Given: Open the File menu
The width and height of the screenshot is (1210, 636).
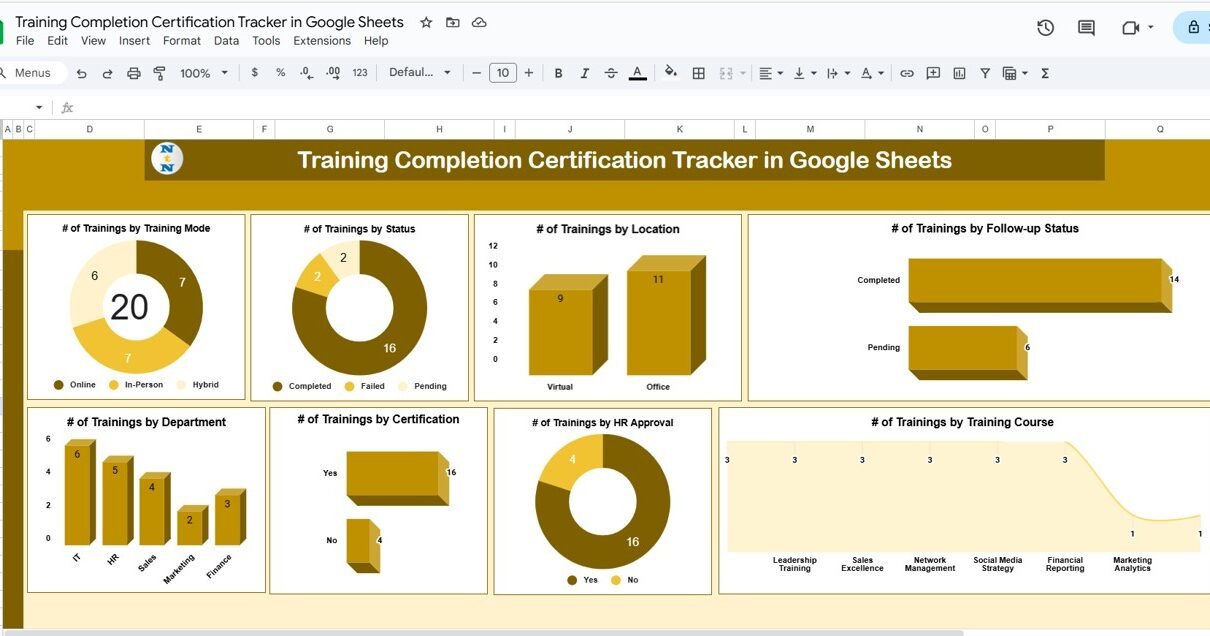Looking at the screenshot, I should pyautogui.click(x=25, y=41).
